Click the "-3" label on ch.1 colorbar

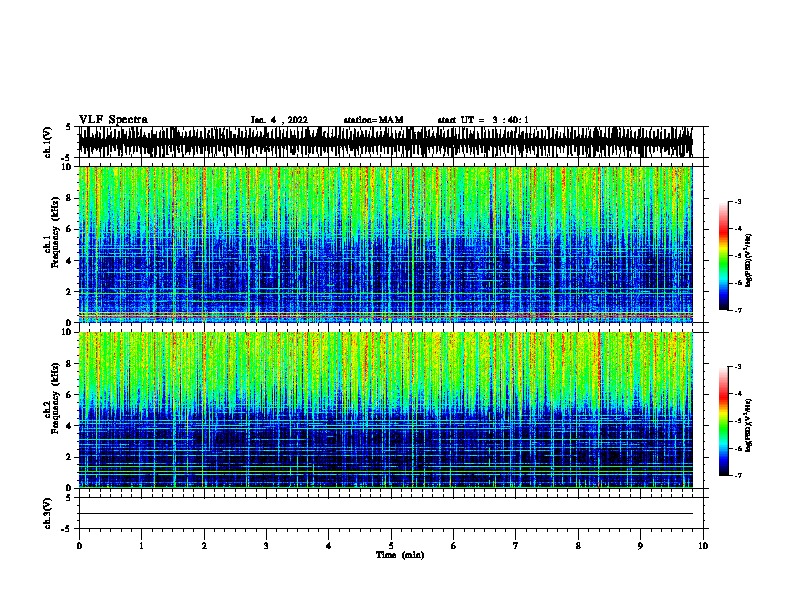[x=737, y=202]
